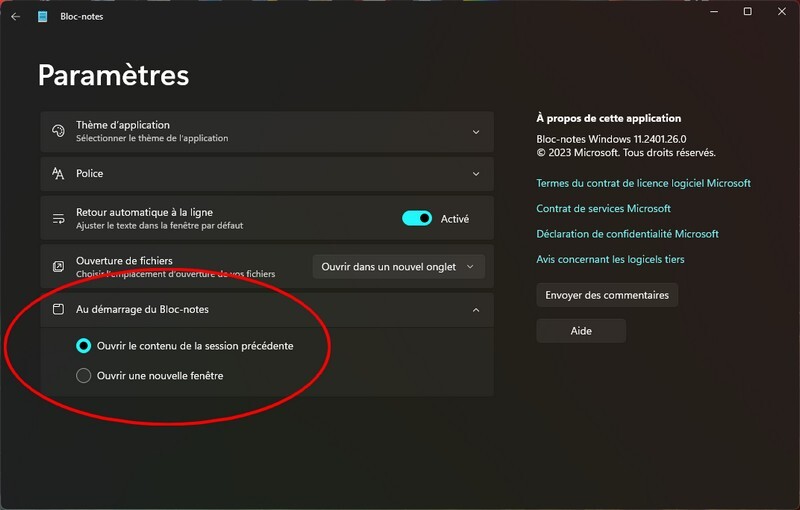This screenshot has width=800, height=510.
Task: Click the Retour automatique à la ligne label
Action: click(144, 212)
